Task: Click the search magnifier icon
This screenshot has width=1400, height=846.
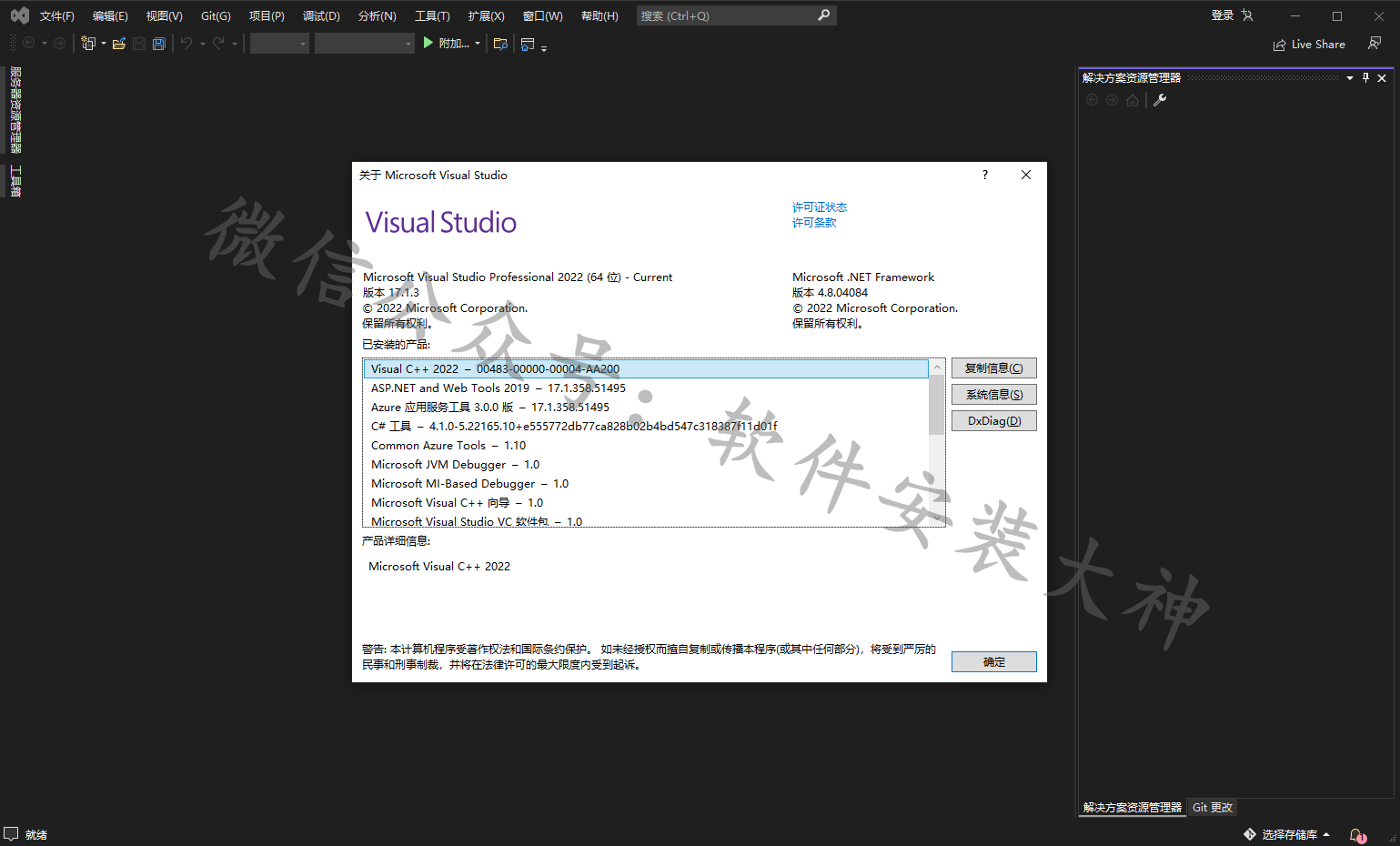Action: [823, 15]
